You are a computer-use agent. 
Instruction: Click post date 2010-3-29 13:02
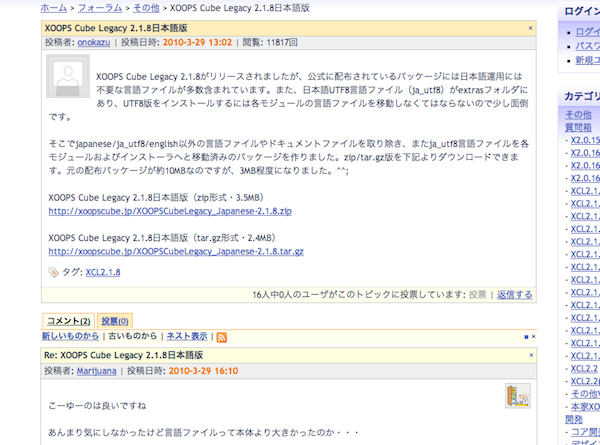click(197, 42)
